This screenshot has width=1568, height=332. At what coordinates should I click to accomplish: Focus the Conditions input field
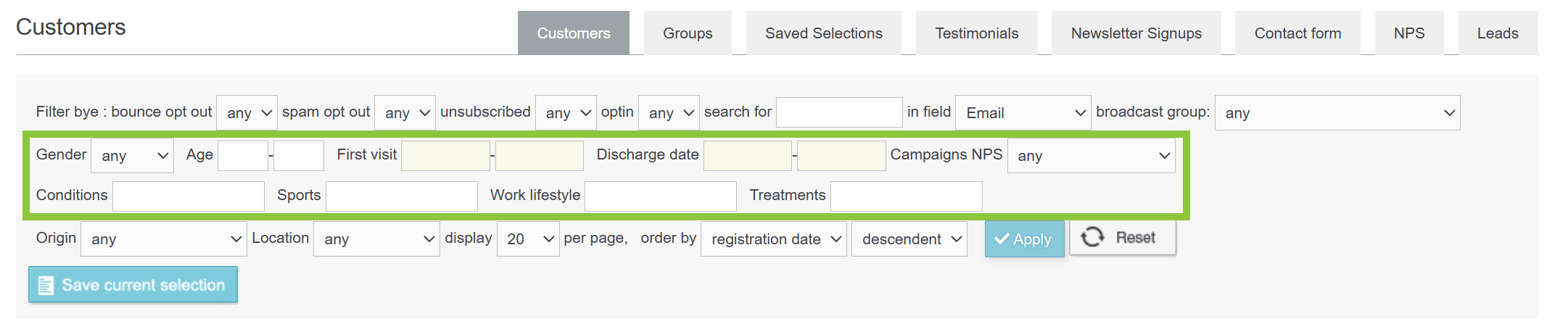188,196
